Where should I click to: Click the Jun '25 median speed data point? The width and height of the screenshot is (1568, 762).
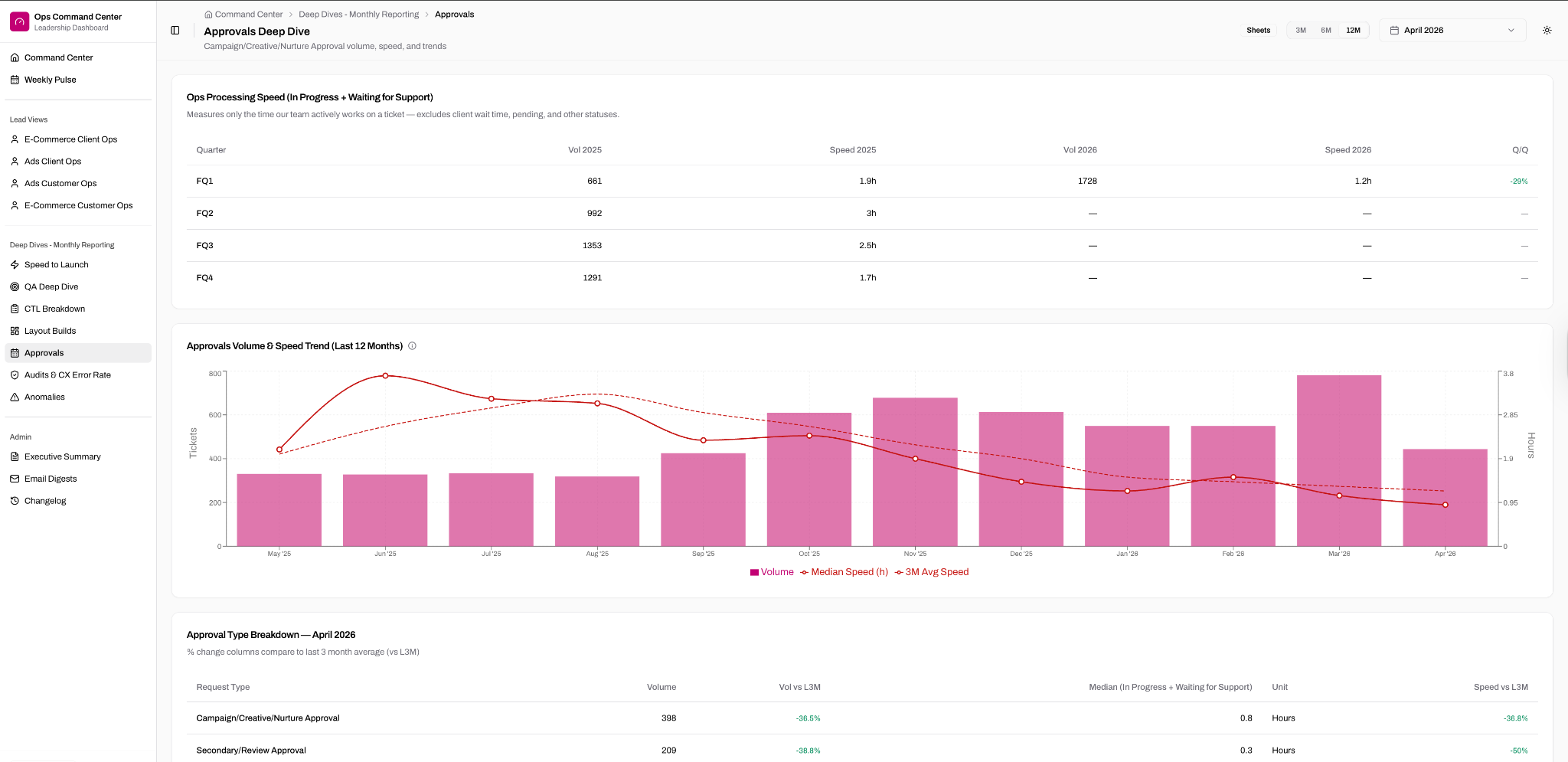click(385, 376)
